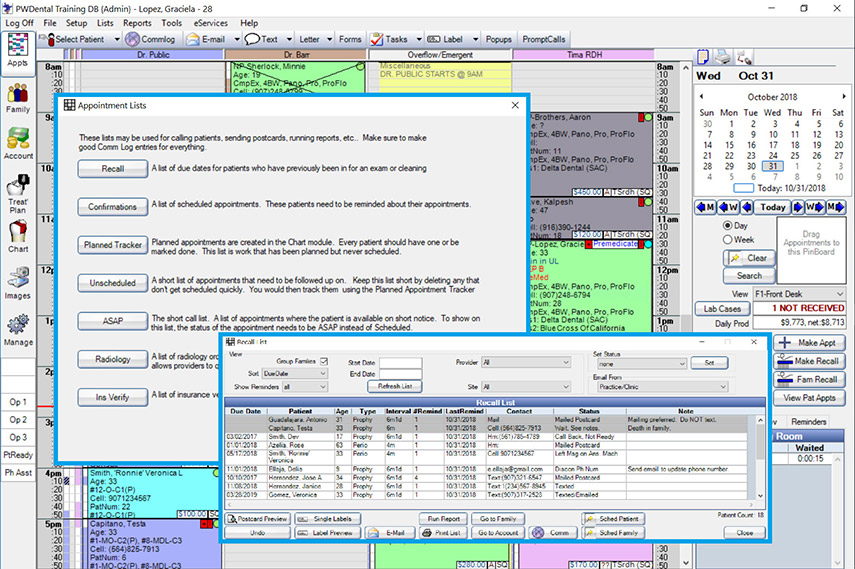Open Tasks from the toolbar
Screen dimensions: 855x569
click(389, 39)
